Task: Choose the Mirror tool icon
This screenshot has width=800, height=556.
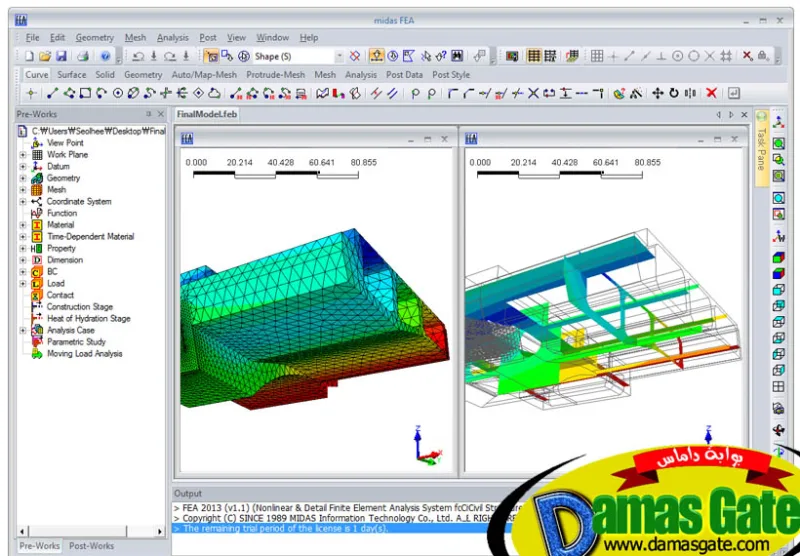Action: (x=690, y=93)
